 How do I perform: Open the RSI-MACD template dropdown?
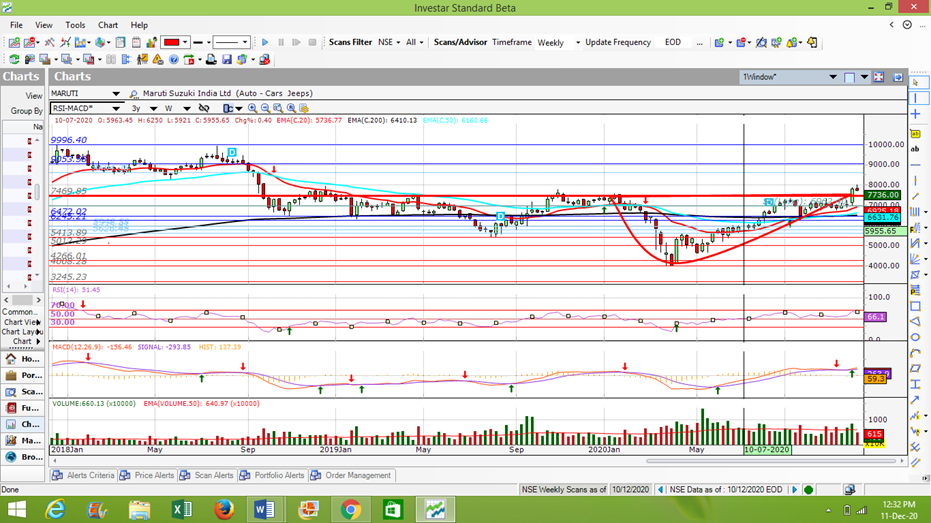(116, 108)
